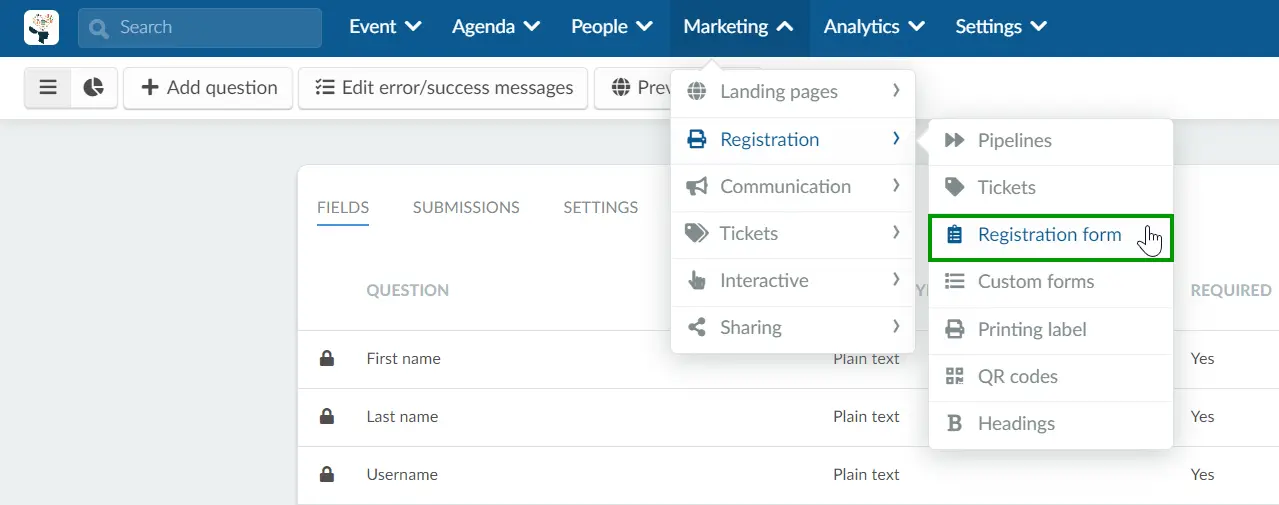The image size is (1279, 505).
Task: Select the Registration form menu item
Action: (x=1050, y=236)
